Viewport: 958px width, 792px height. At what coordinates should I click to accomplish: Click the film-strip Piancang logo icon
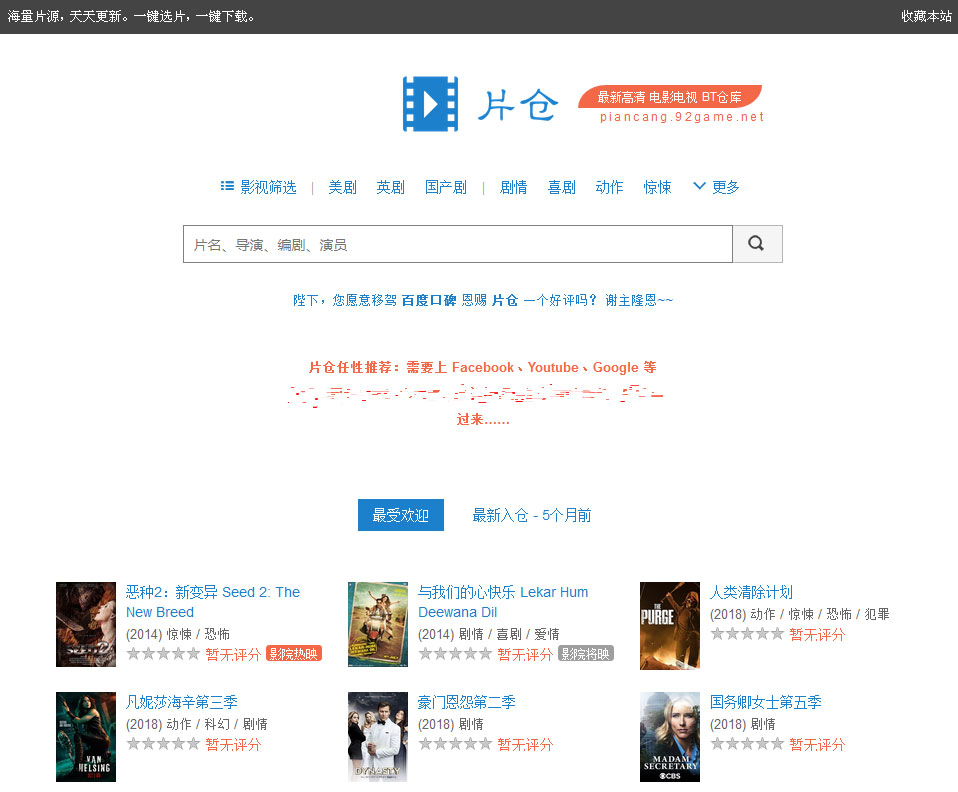pos(430,104)
